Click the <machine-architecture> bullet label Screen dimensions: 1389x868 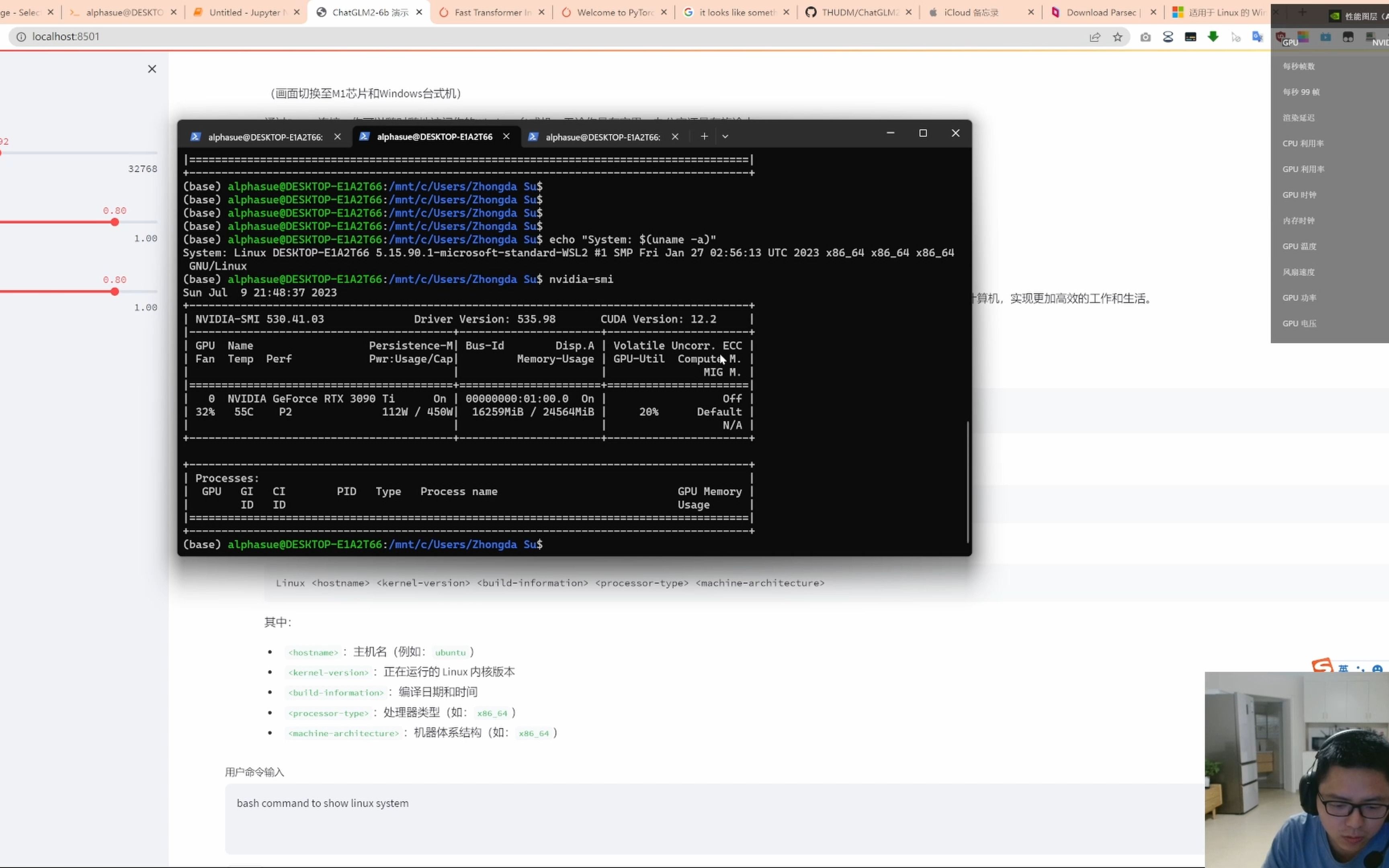[343, 734]
